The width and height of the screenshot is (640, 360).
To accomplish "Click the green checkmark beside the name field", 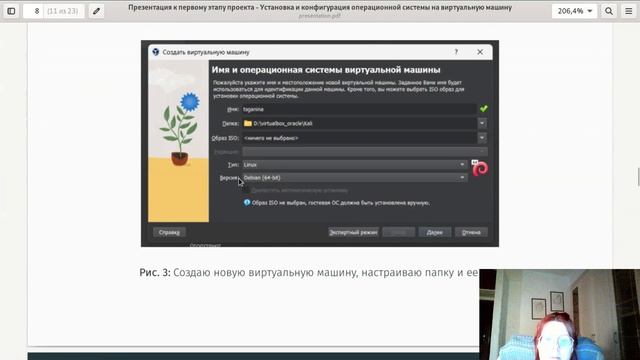I will coord(484,109).
